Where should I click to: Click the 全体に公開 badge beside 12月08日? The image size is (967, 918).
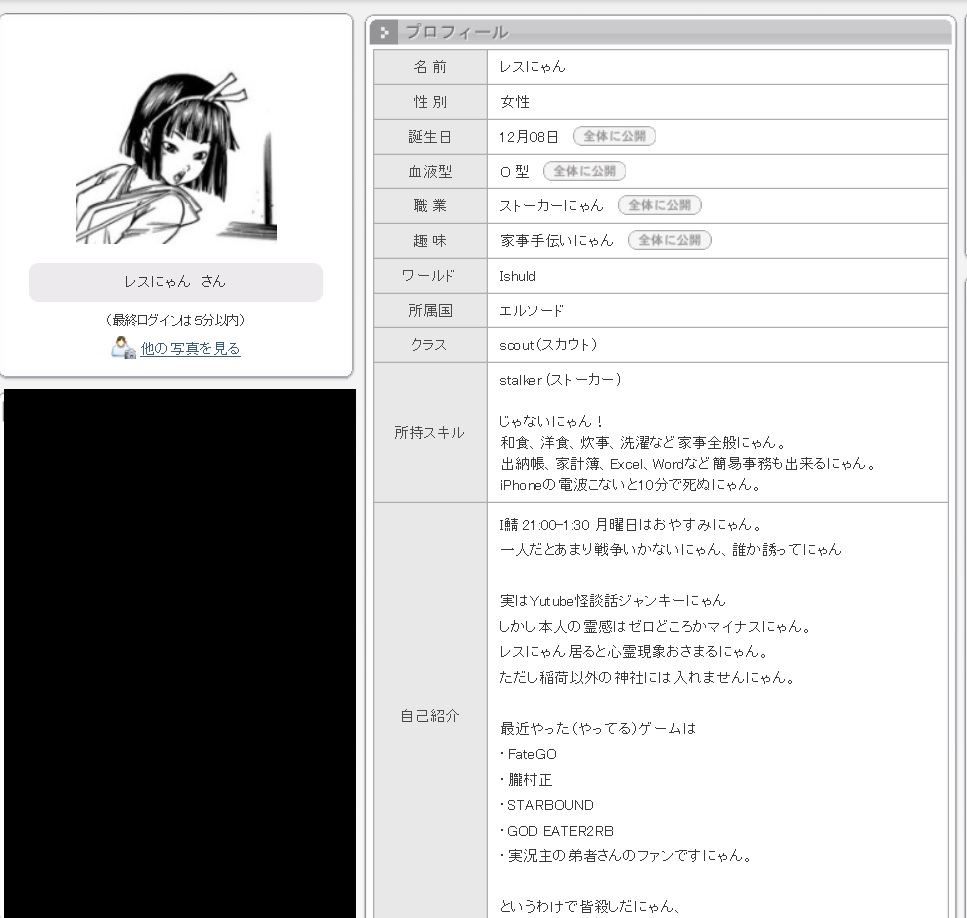click(x=614, y=137)
